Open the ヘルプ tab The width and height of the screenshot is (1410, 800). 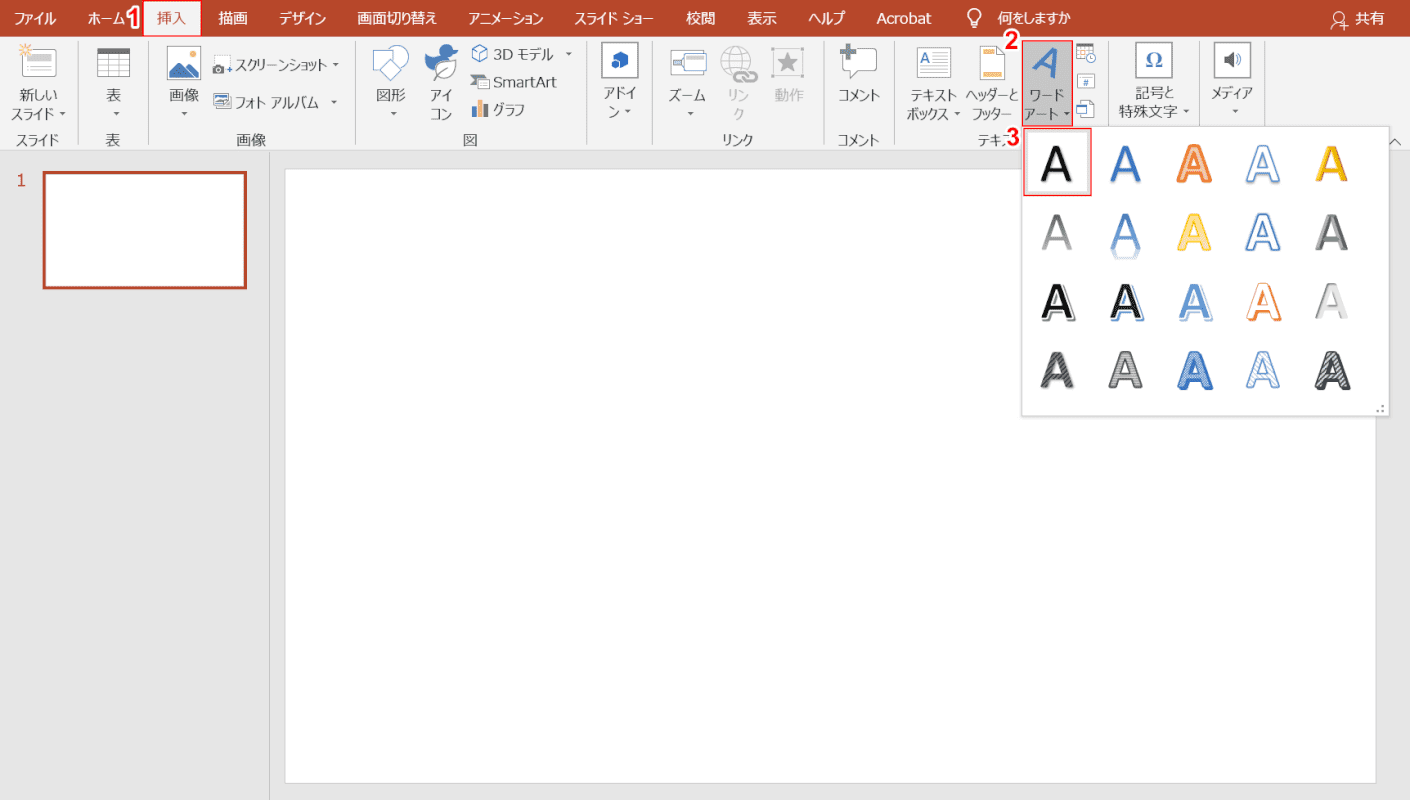(826, 18)
